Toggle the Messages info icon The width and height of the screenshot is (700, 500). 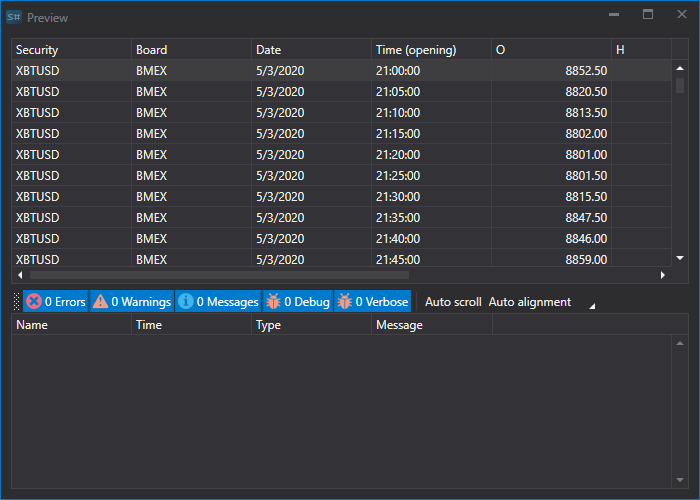coord(186,302)
